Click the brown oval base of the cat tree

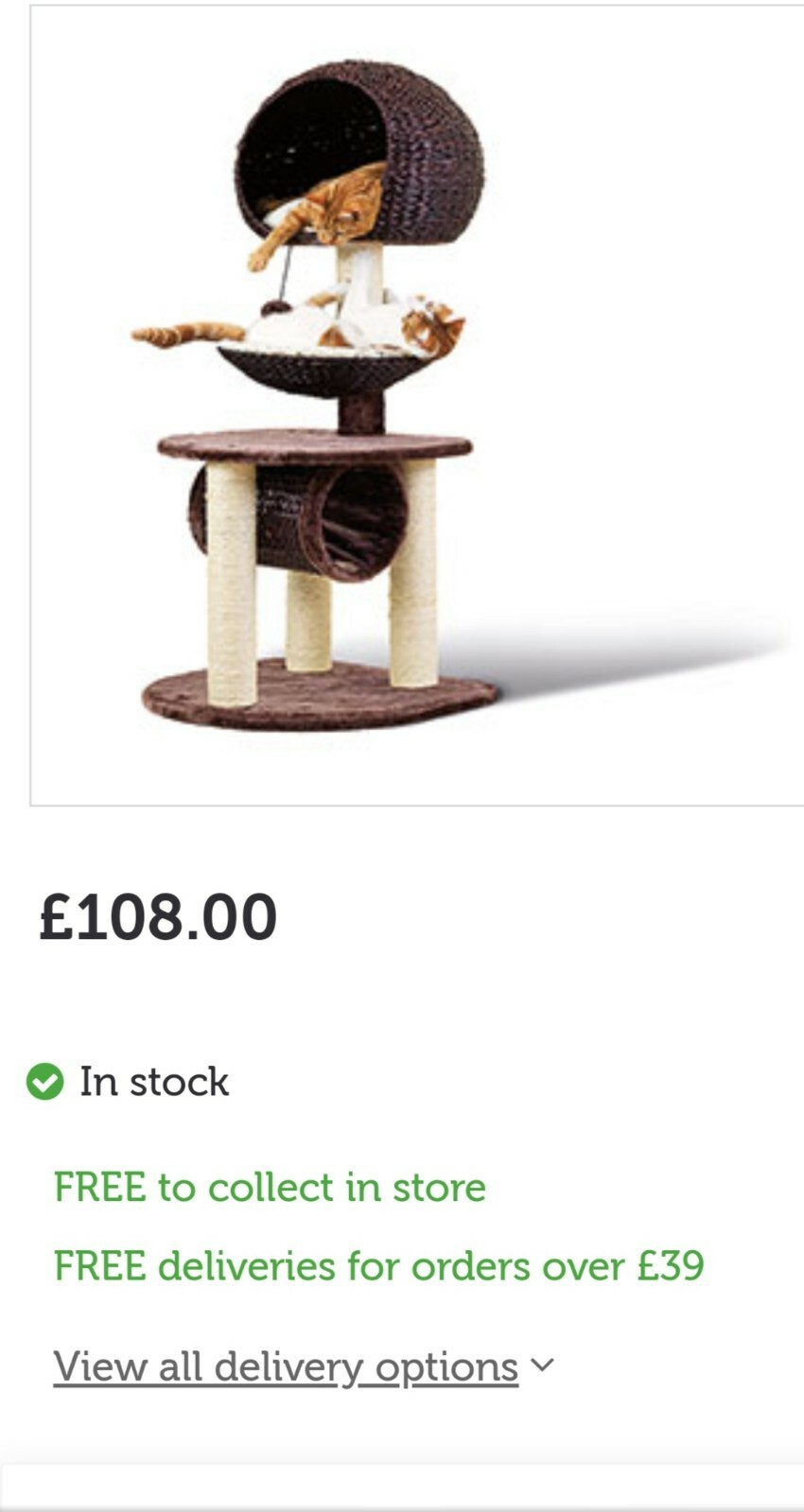(x=320, y=695)
